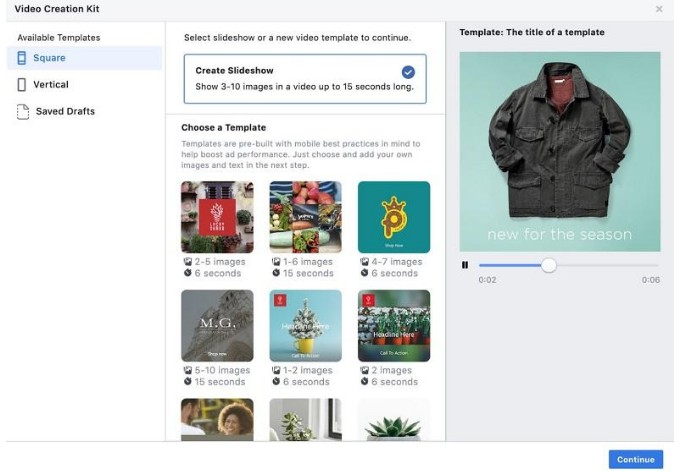The image size is (682, 471).
Task: Choose the snowy tree in mug template
Action: [305, 326]
